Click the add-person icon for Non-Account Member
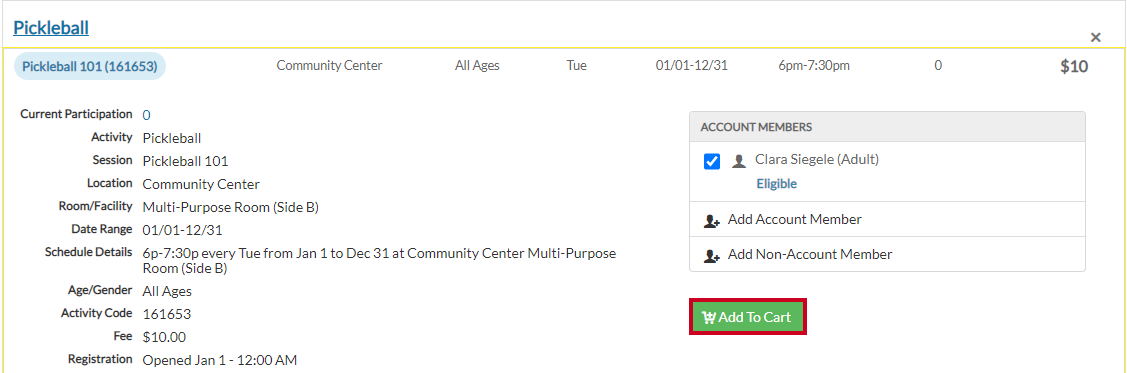 point(712,255)
